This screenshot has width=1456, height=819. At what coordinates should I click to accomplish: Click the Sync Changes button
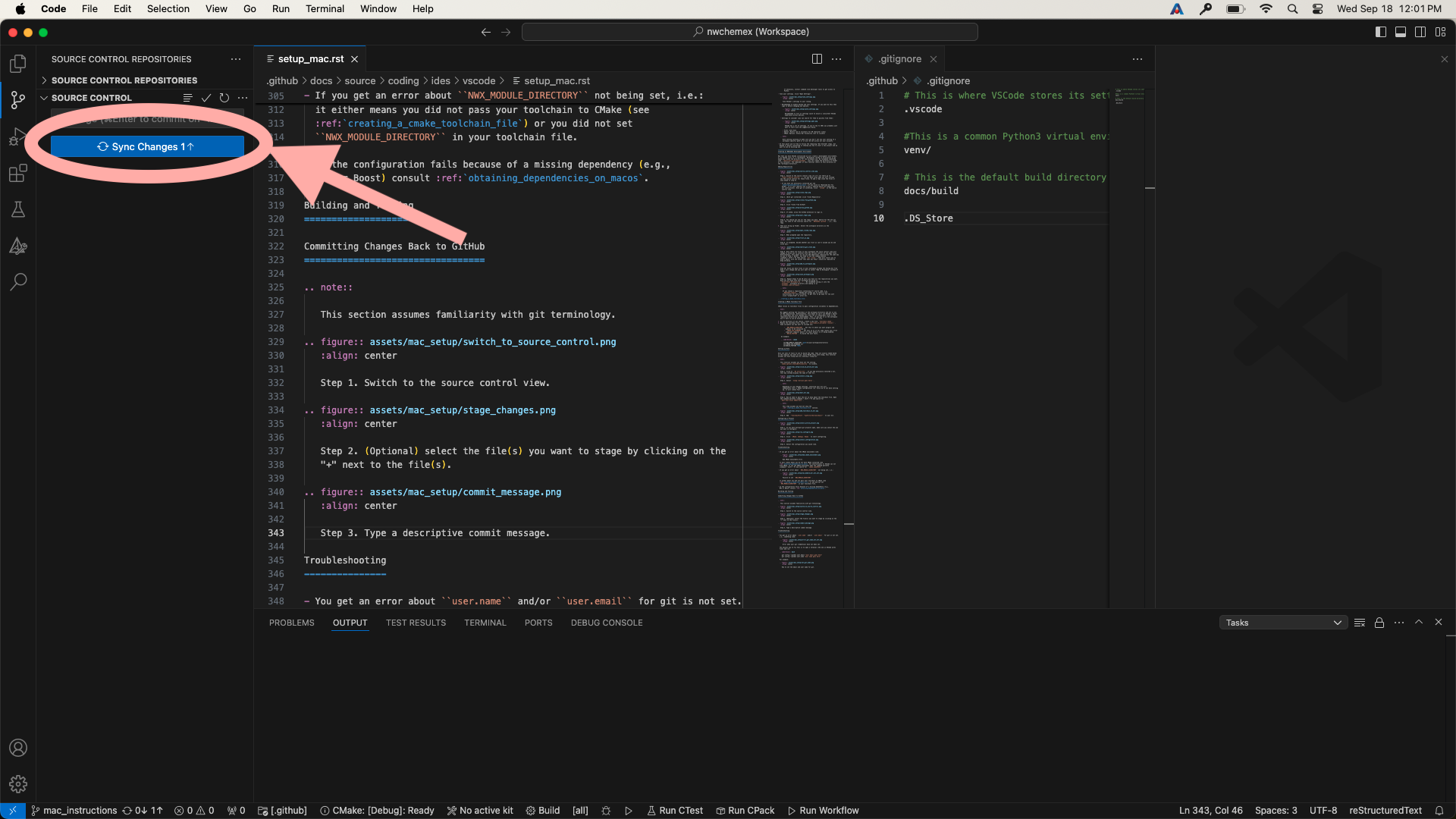click(147, 147)
